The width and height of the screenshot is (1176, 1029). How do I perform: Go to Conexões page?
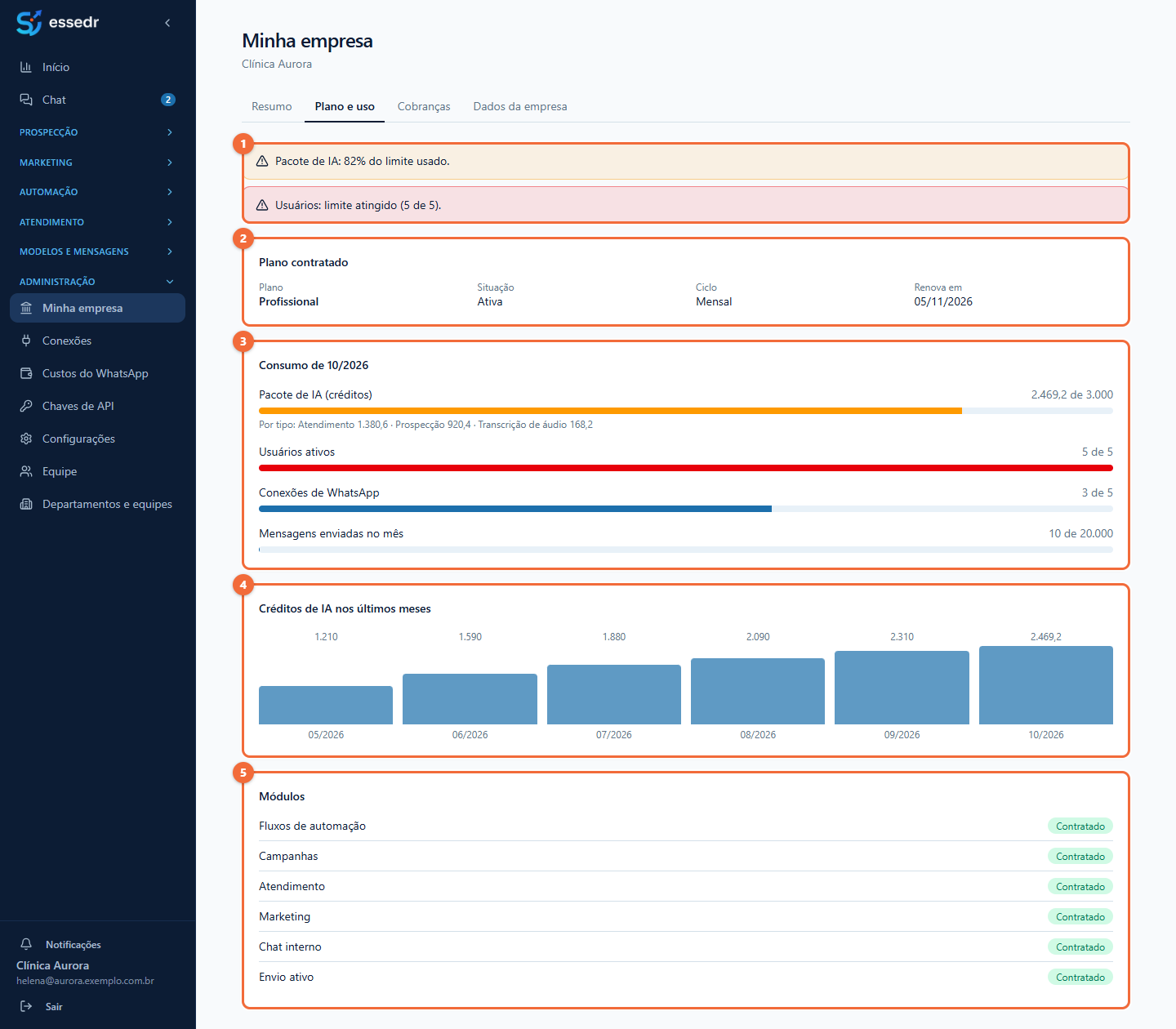pyautogui.click(x=98, y=341)
